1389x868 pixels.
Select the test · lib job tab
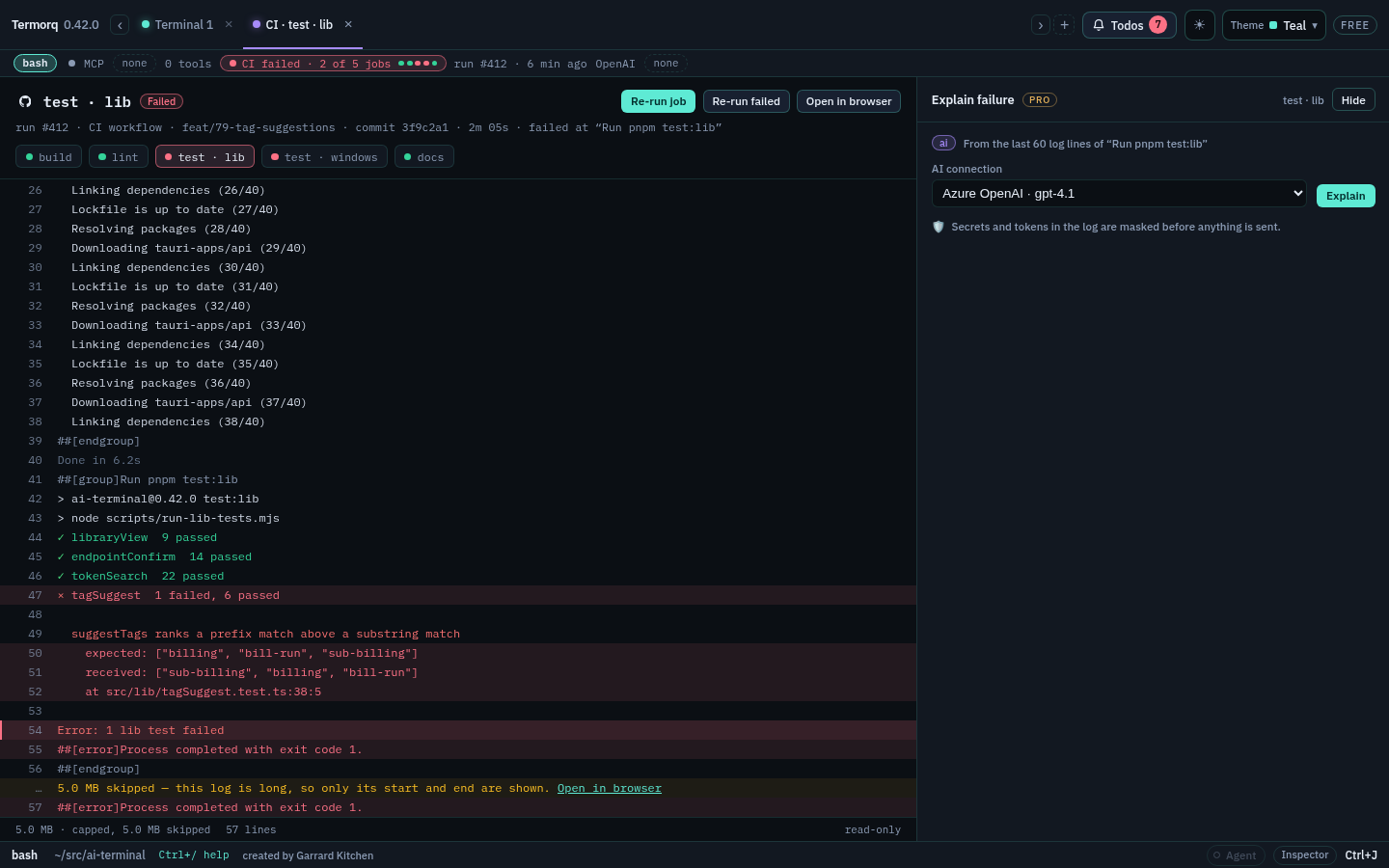(204, 157)
